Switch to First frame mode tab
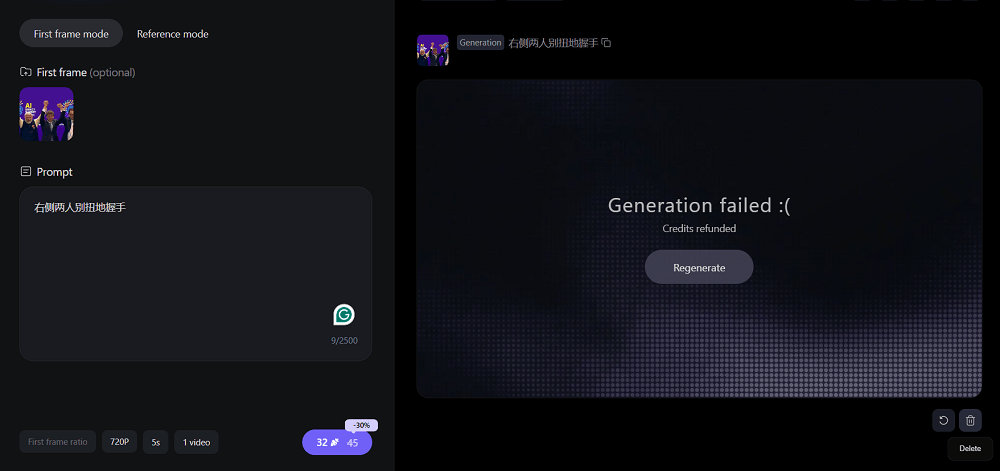Viewport: 1000px width, 471px height. [x=71, y=34]
